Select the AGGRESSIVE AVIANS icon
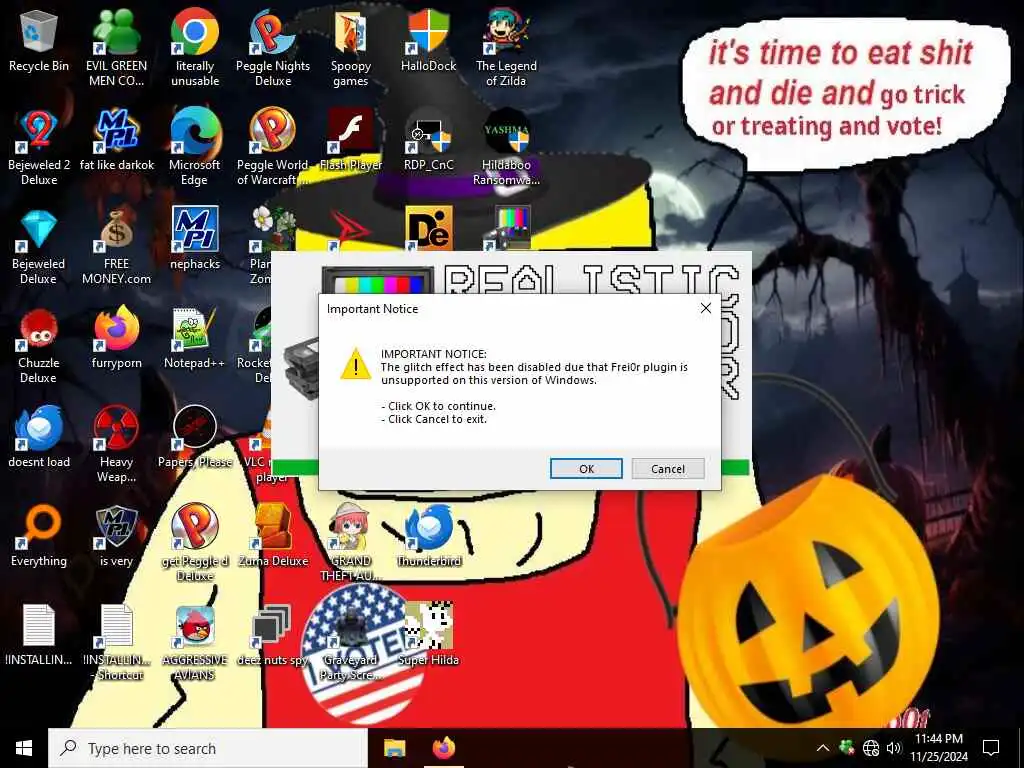This screenshot has width=1024, height=768. coord(195,643)
